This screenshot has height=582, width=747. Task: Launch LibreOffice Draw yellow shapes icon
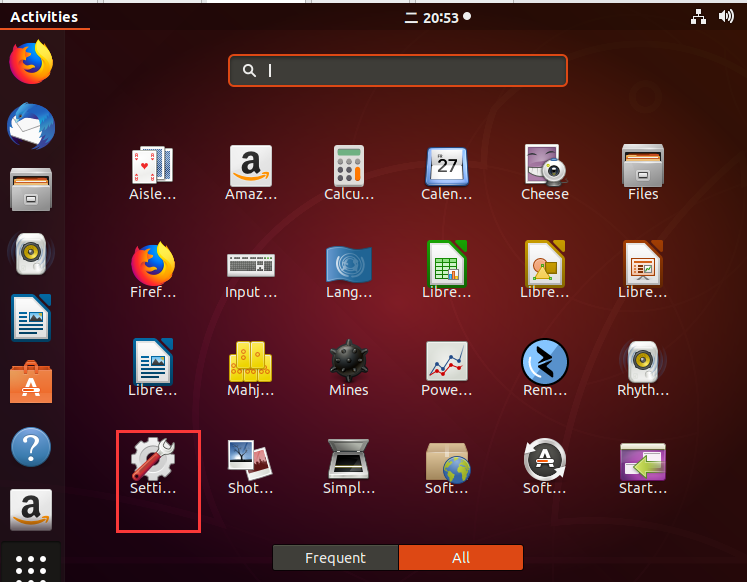tap(545, 271)
